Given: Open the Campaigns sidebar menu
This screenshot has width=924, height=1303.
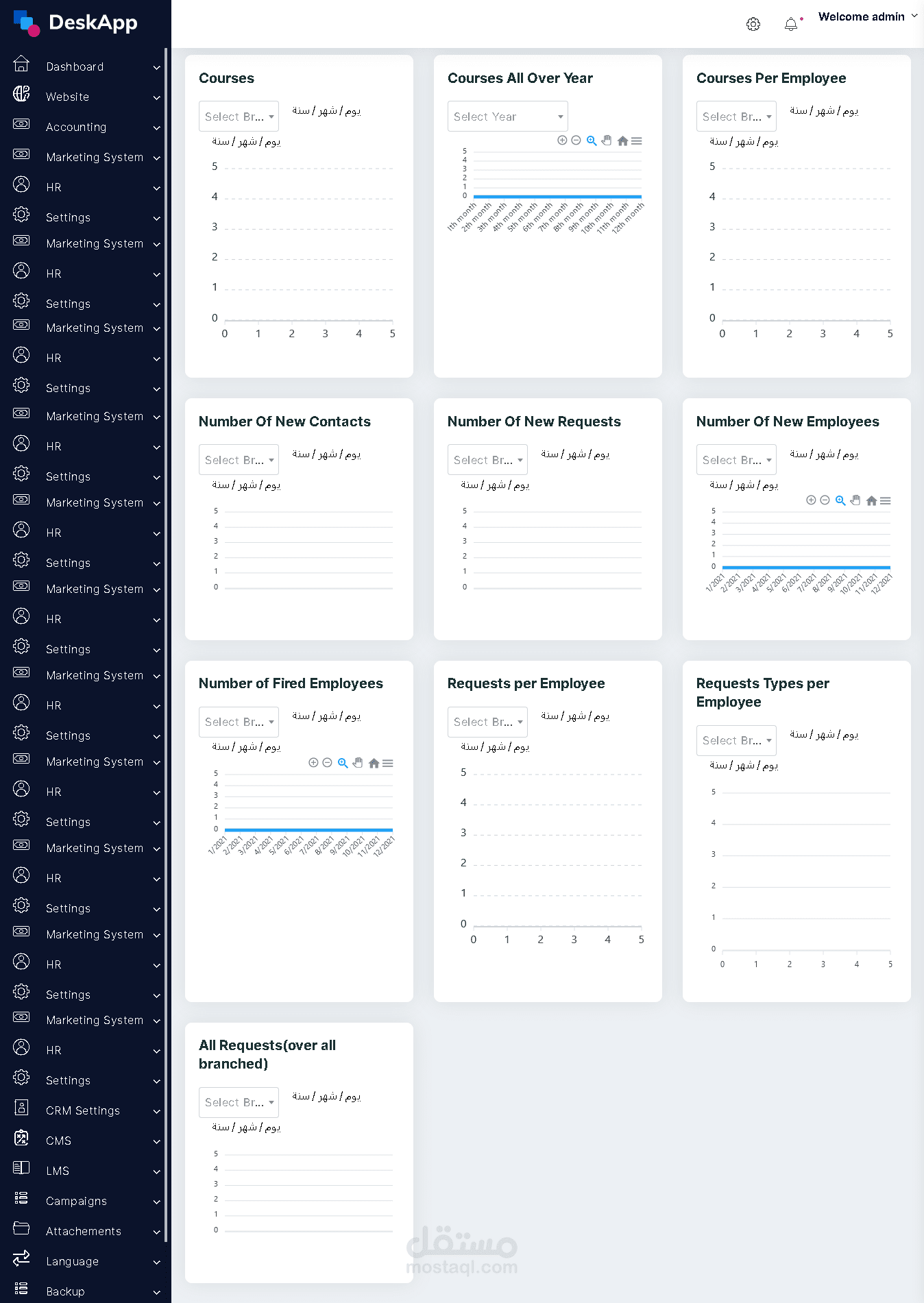Looking at the screenshot, I should coord(86,1201).
